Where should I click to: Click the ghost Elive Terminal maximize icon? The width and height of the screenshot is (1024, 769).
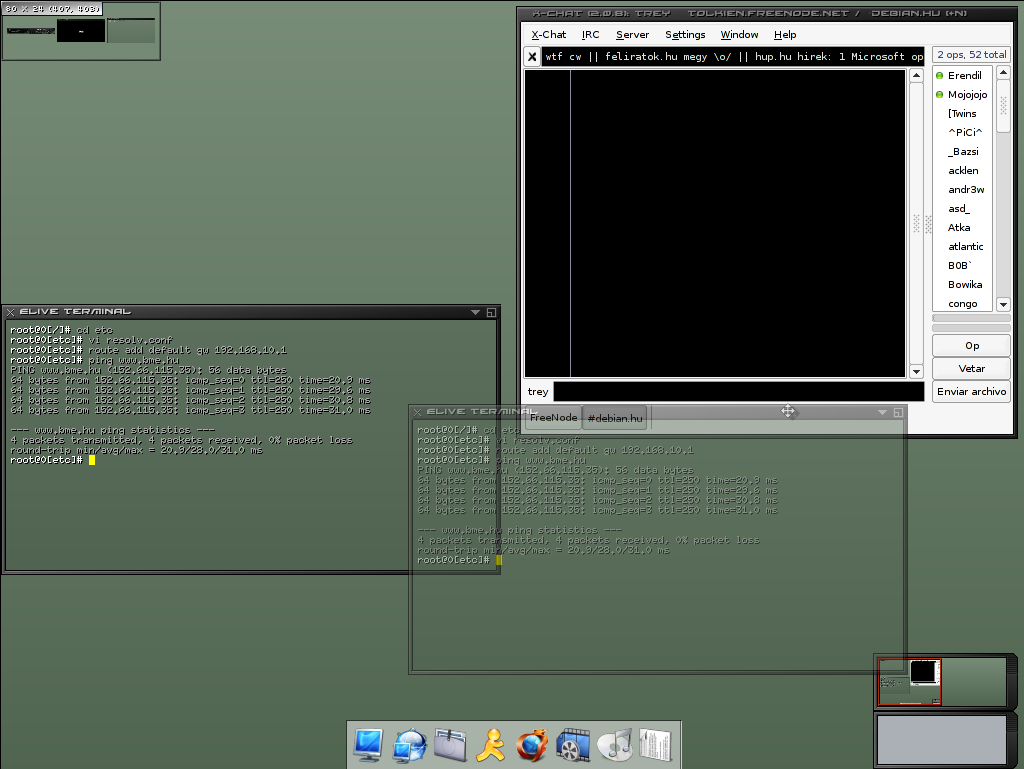[x=899, y=413]
